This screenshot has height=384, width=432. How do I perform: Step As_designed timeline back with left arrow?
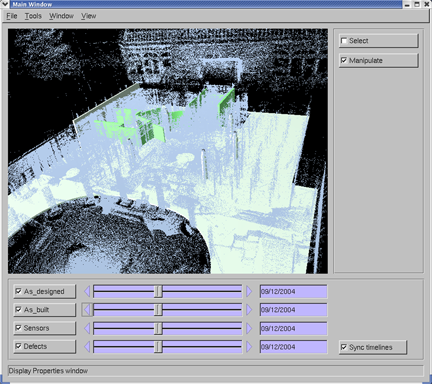pyautogui.click(x=87, y=292)
